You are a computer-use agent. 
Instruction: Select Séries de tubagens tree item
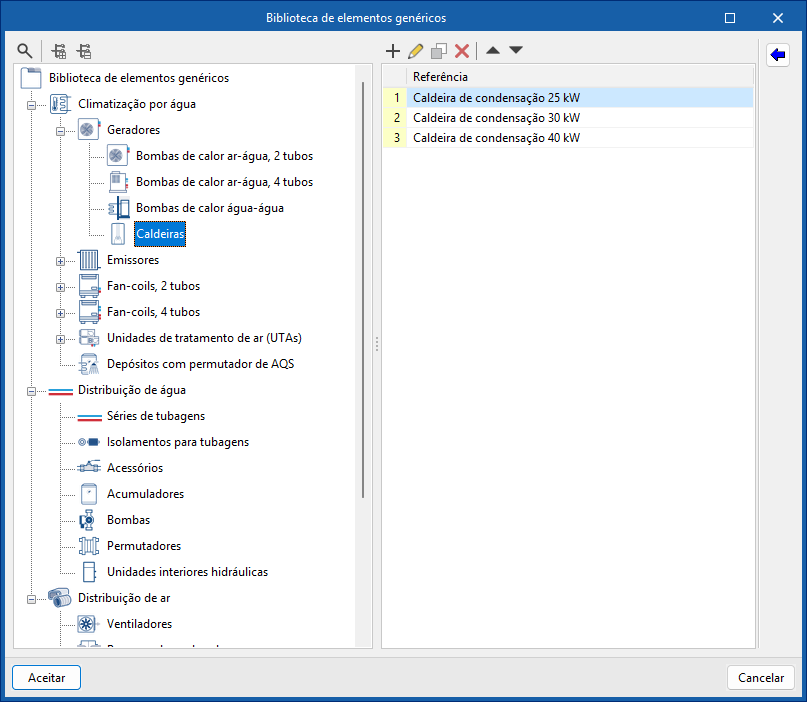coord(155,416)
